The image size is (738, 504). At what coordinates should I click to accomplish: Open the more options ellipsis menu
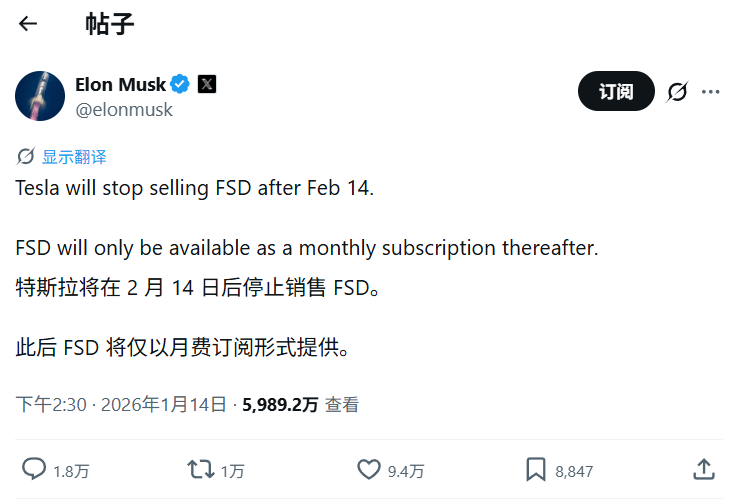pos(711,92)
